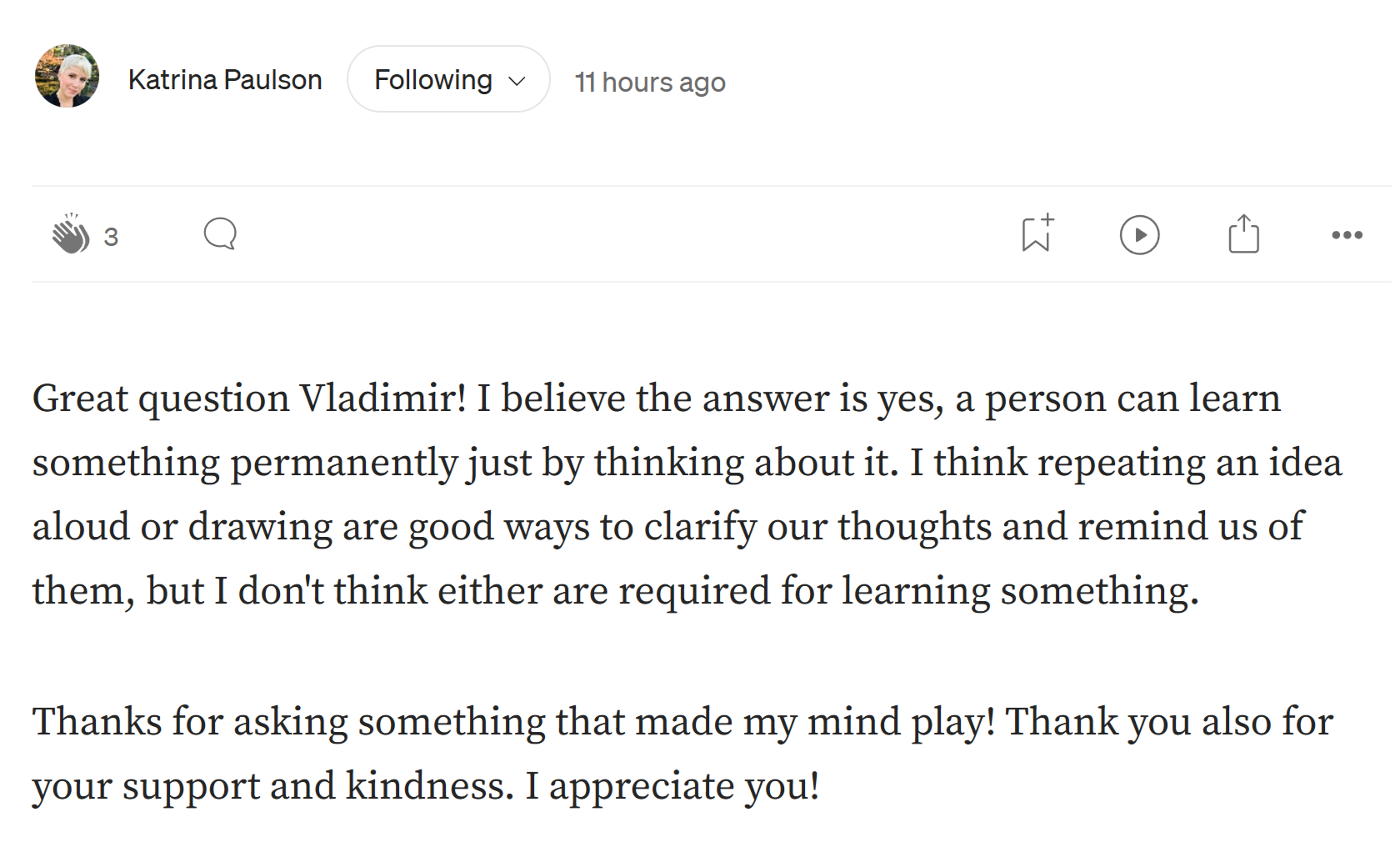Open Katrina Paulson's profile

225,79
